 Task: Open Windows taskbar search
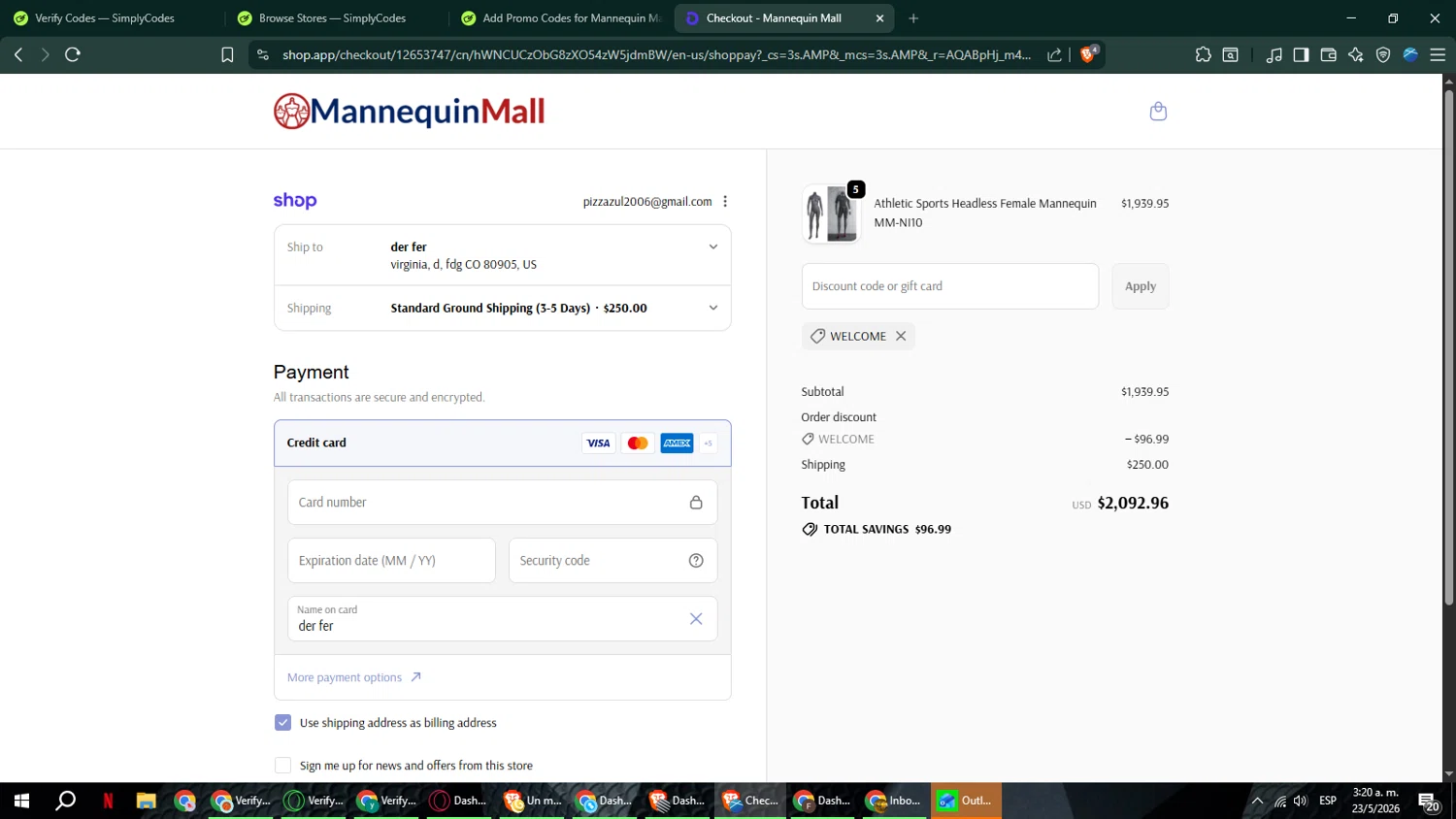click(x=65, y=801)
